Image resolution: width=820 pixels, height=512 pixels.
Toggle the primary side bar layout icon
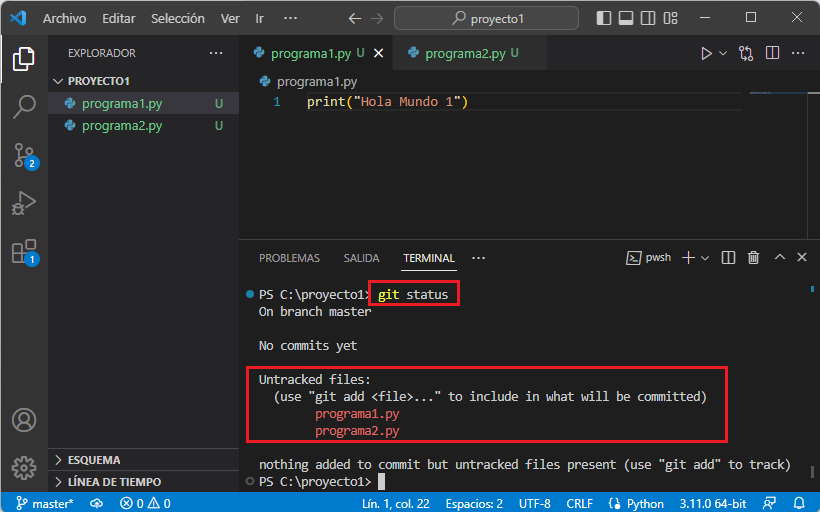coord(603,18)
